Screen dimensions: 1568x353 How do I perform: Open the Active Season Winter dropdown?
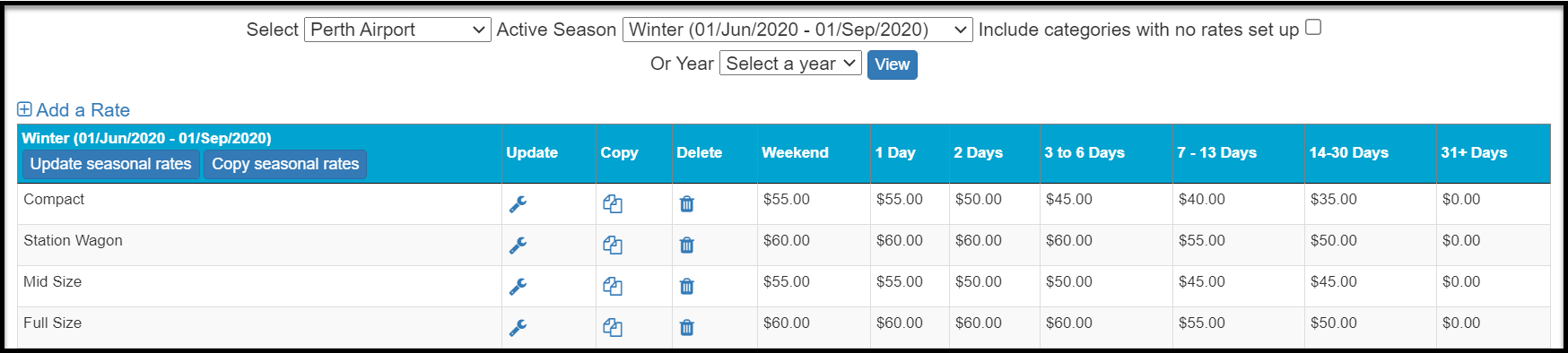(x=797, y=30)
